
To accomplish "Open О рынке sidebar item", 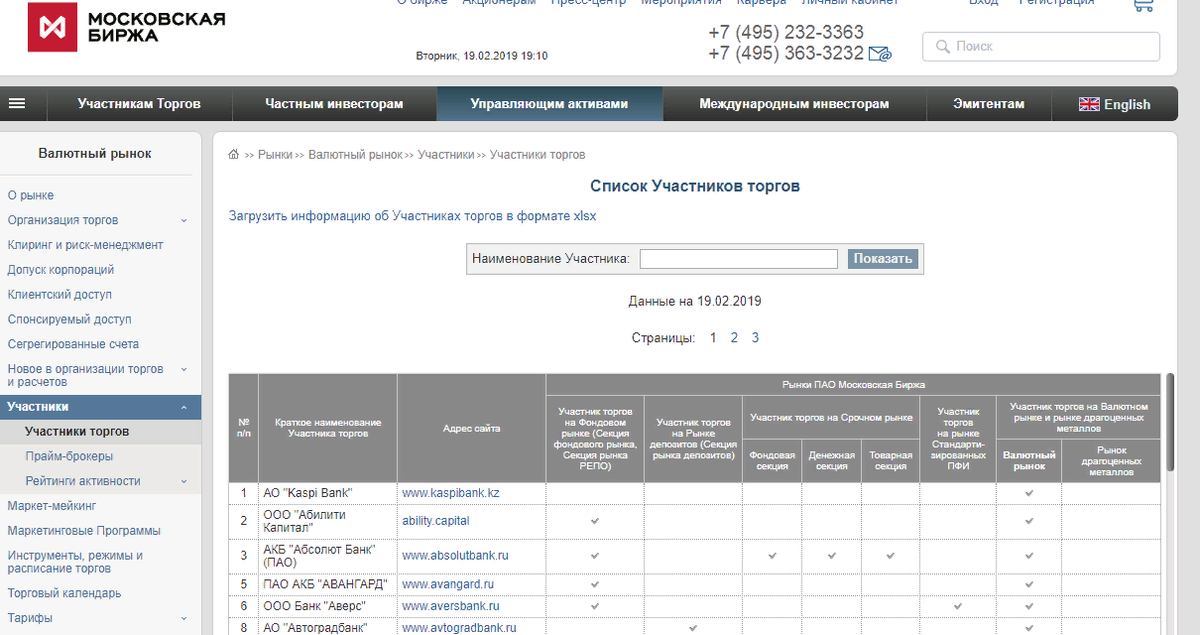I will [x=31, y=195].
